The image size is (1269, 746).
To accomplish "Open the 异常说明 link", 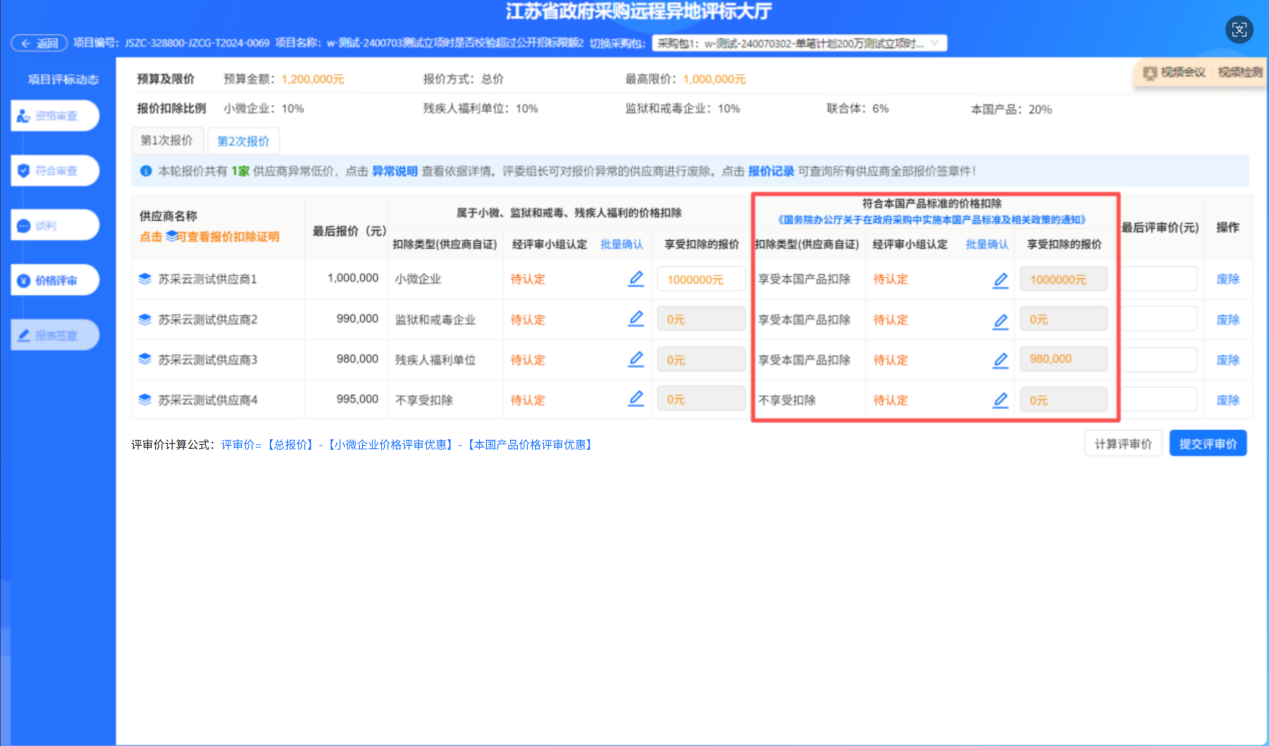I will [x=394, y=171].
